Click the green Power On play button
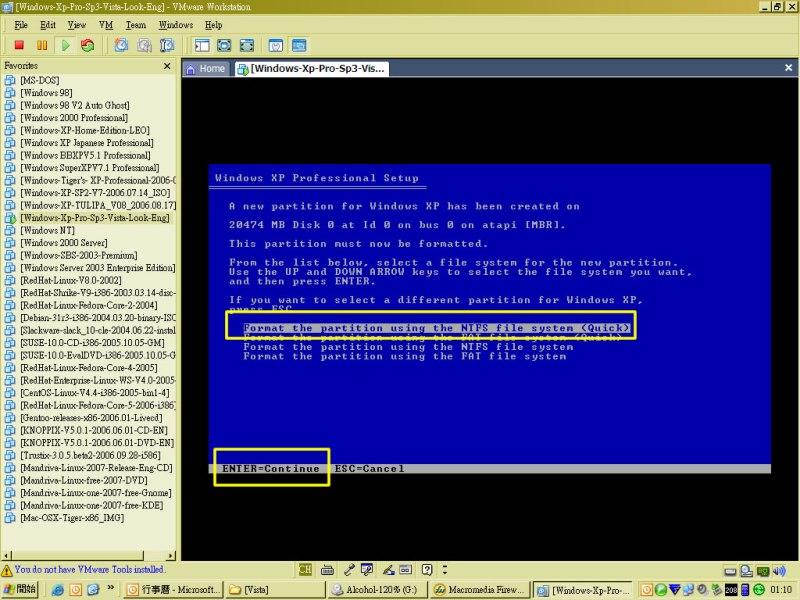Image resolution: width=800 pixels, height=600 pixels. [x=65, y=45]
